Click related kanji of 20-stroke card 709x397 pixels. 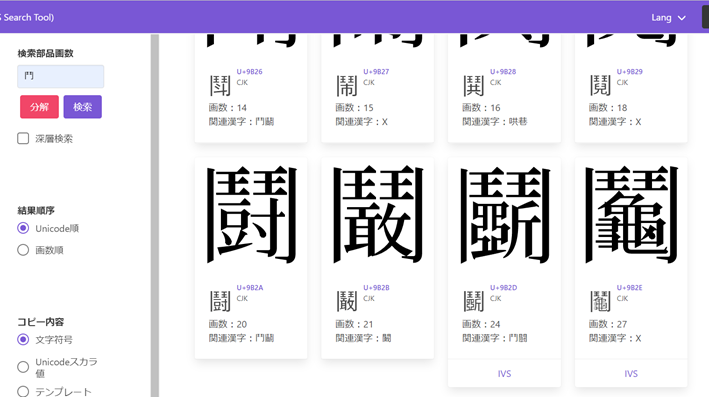[x=265, y=338]
